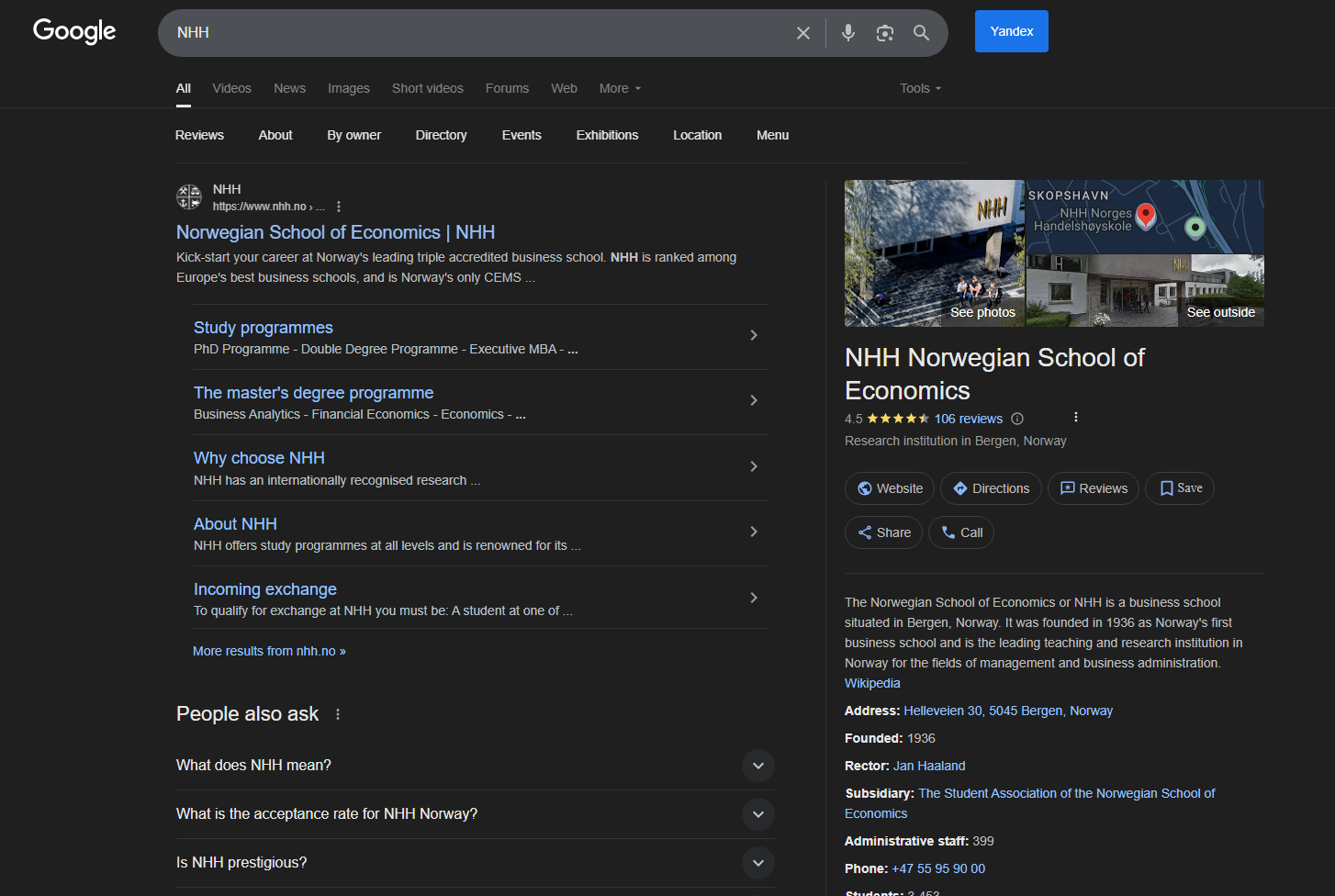Screen dimensions: 1335x896
Task: Switch to the Web tab
Action: click(x=564, y=88)
